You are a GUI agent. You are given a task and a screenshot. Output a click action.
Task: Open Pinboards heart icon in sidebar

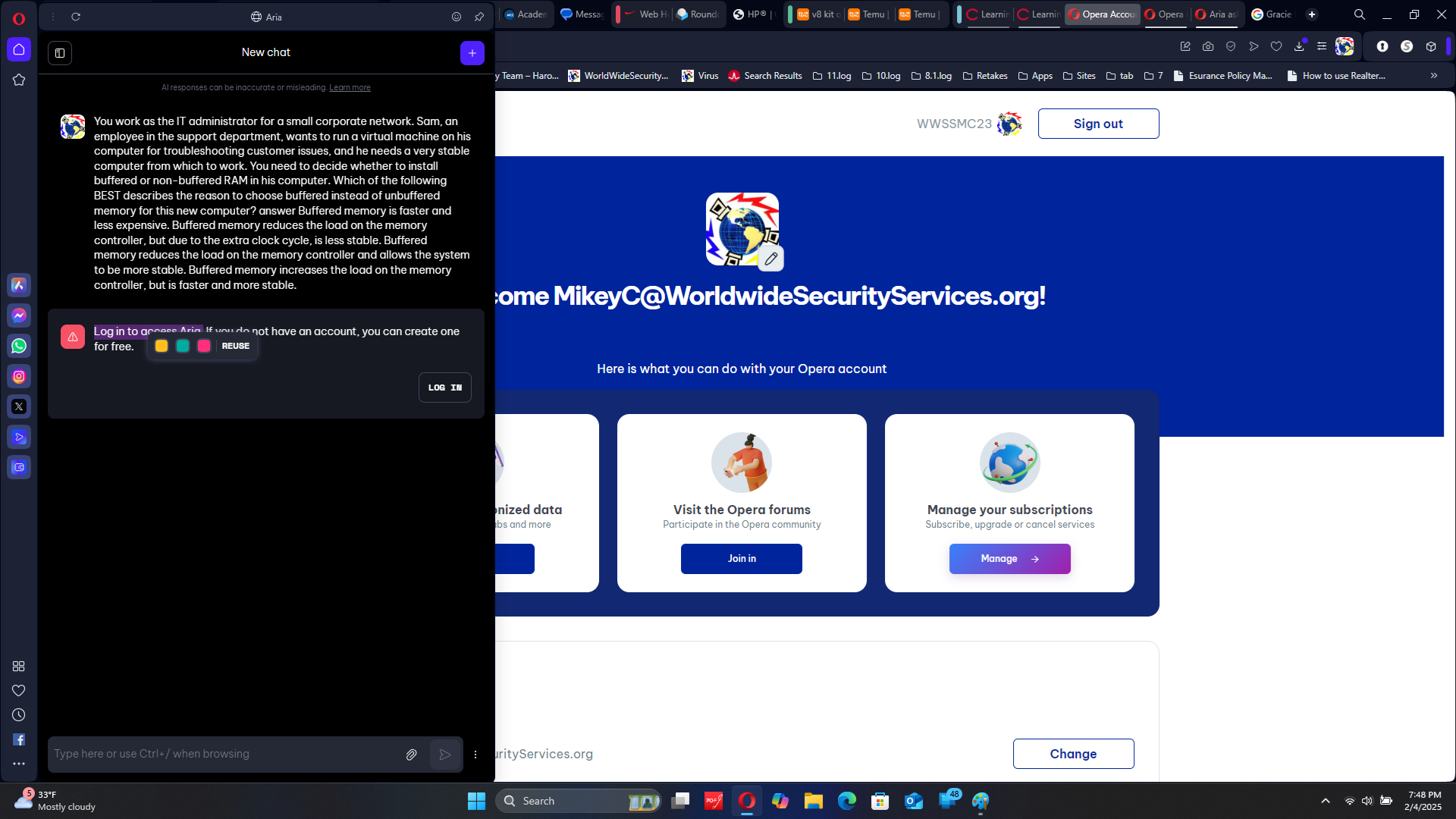(19, 690)
